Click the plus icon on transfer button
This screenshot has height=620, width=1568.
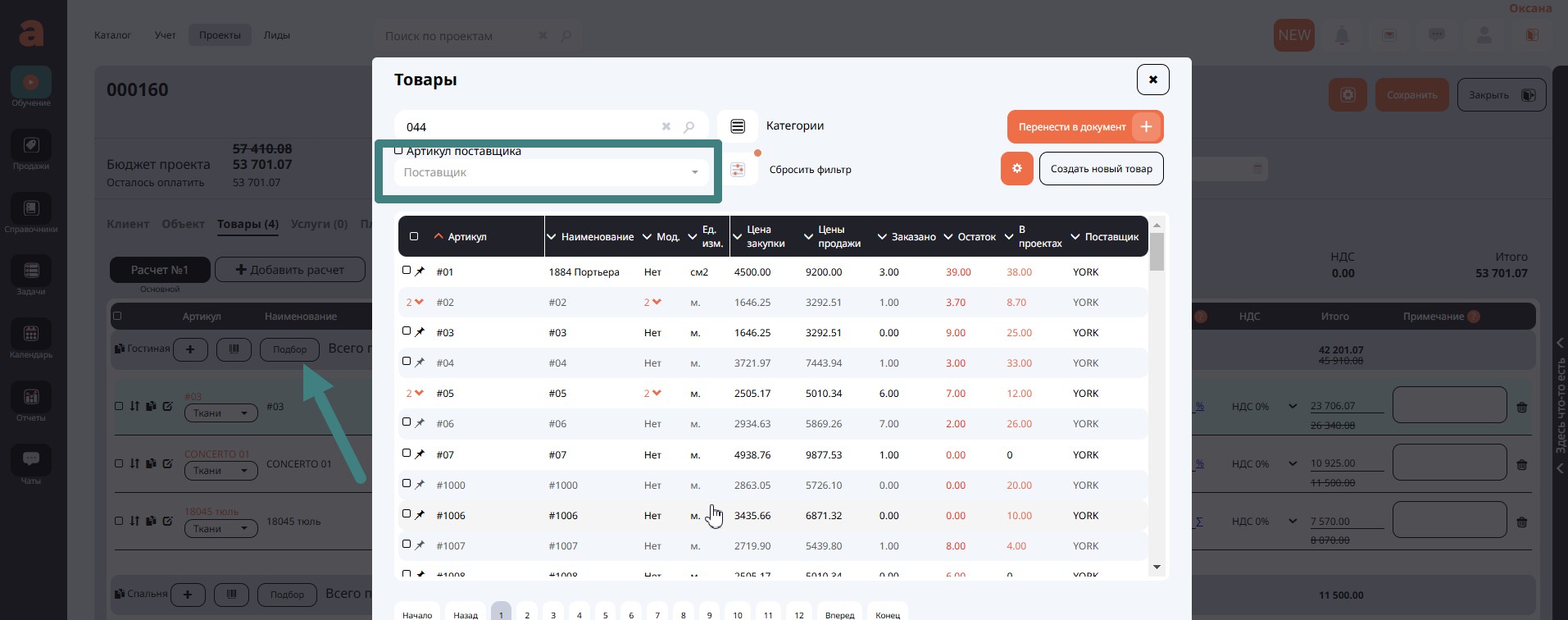[1146, 127]
